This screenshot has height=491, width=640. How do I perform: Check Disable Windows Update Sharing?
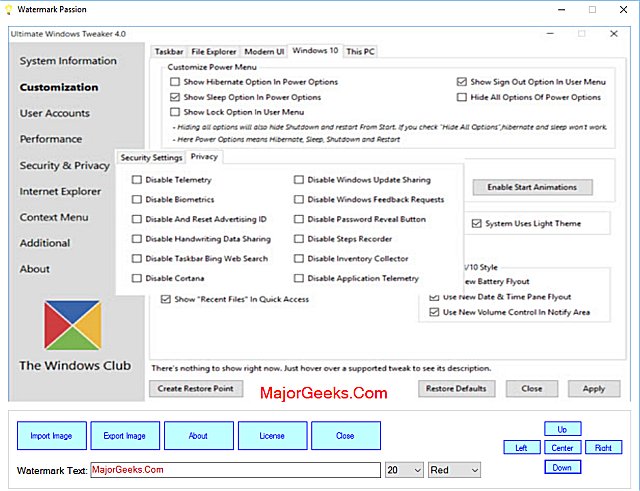point(299,180)
